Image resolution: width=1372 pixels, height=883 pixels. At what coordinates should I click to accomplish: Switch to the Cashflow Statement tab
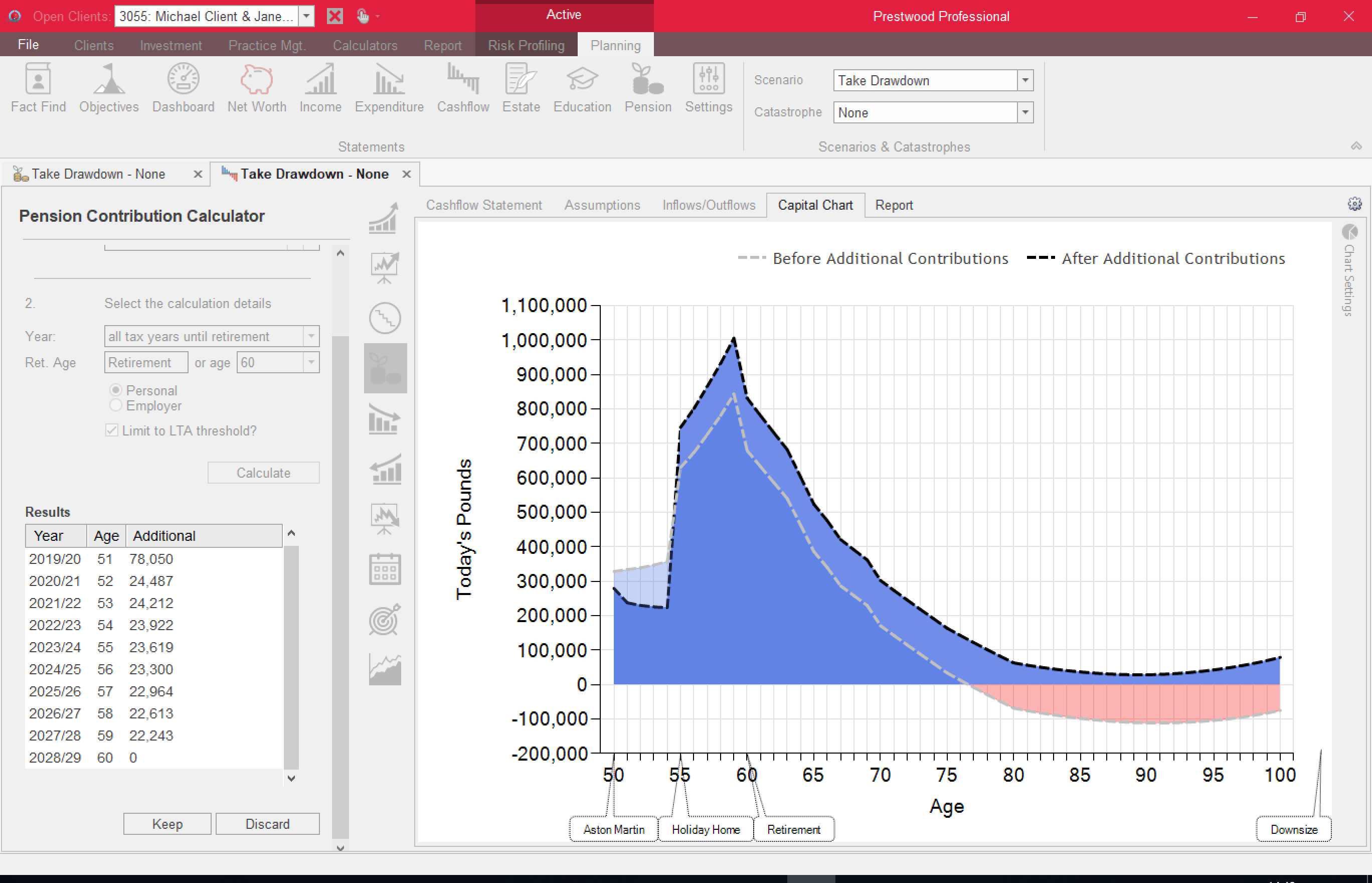(483, 205)
